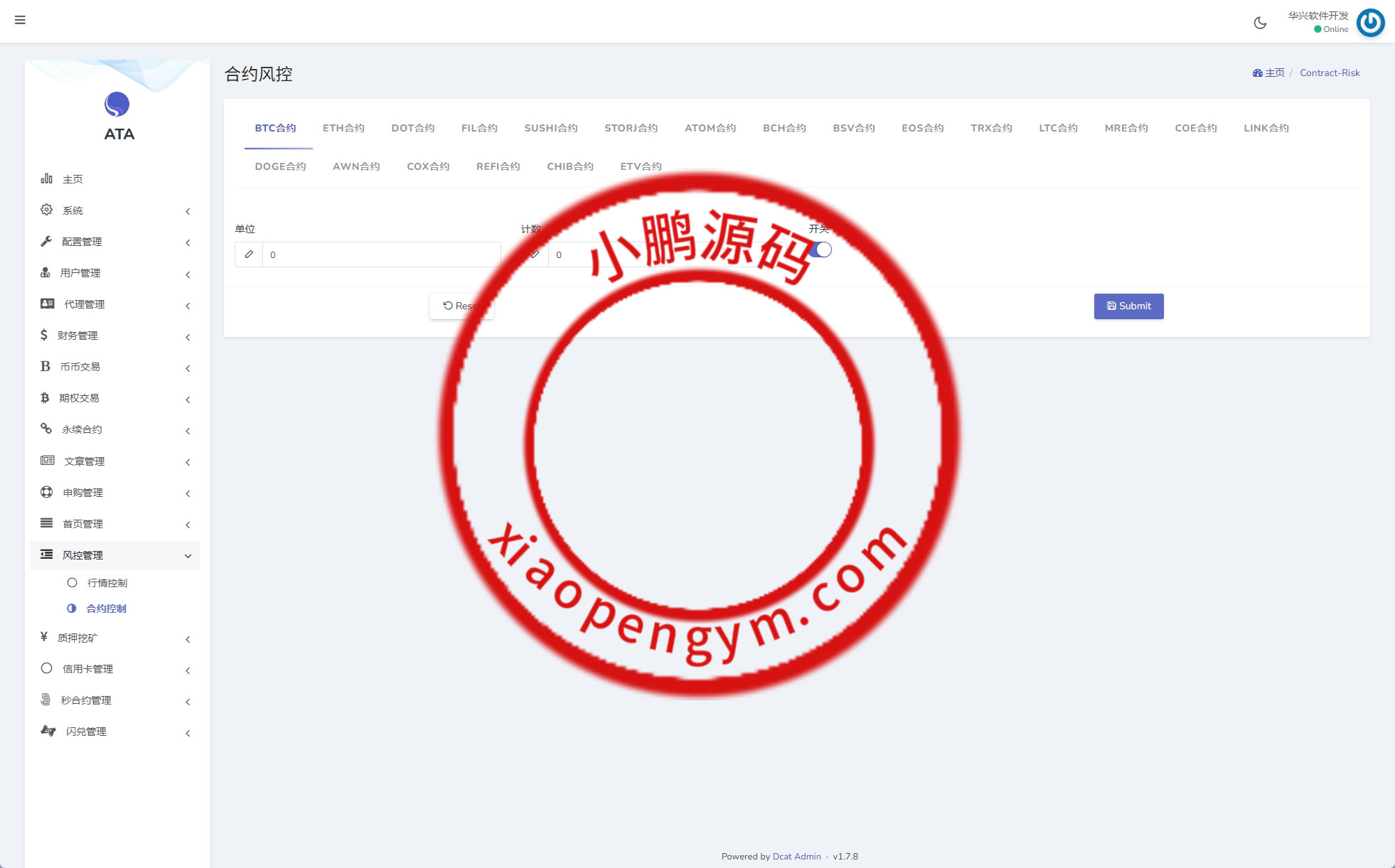Toggle the 开关 switch
This screenshot has width=1395, height=868.
821,250
